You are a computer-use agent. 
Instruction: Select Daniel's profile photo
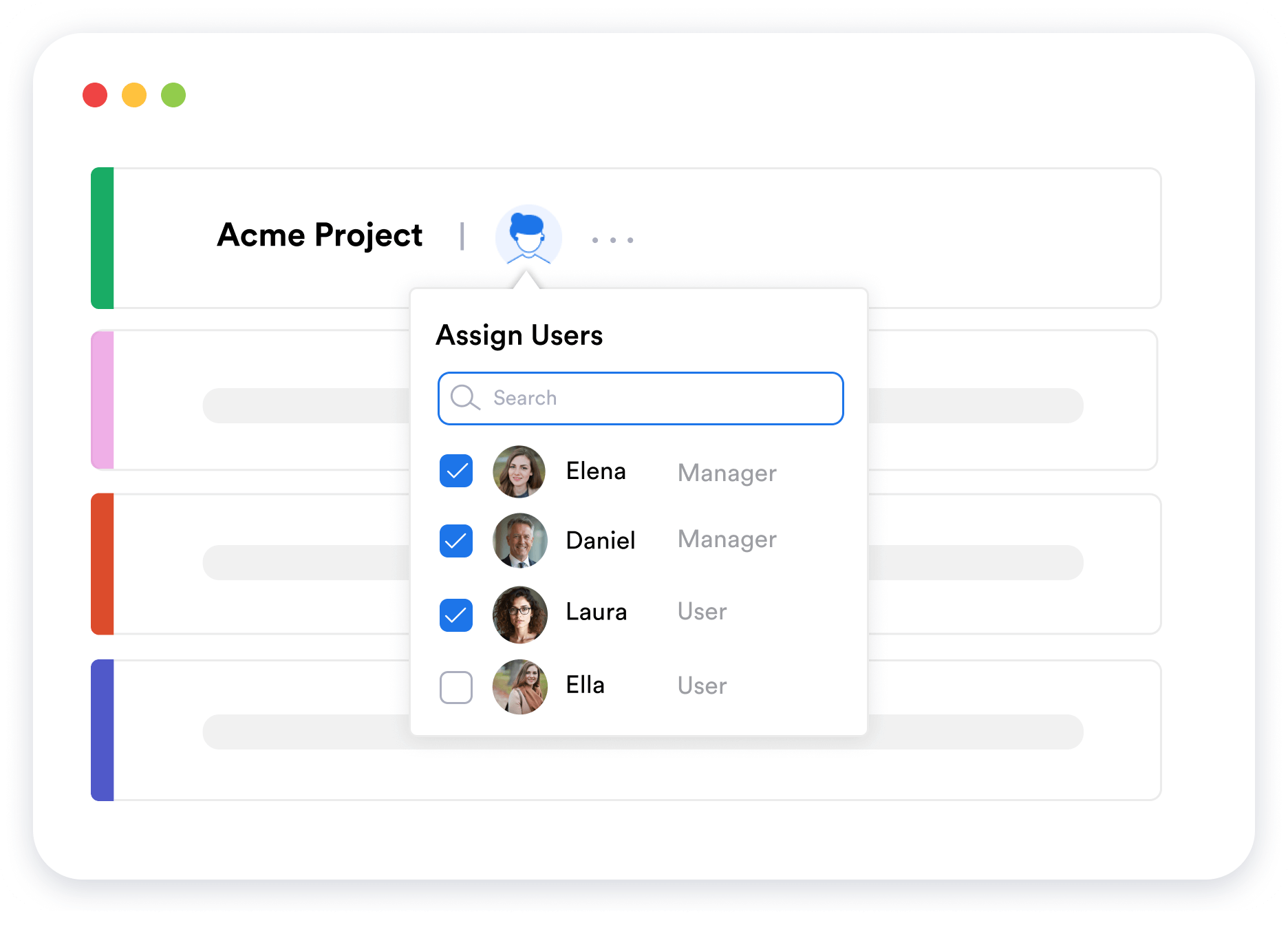520,542
